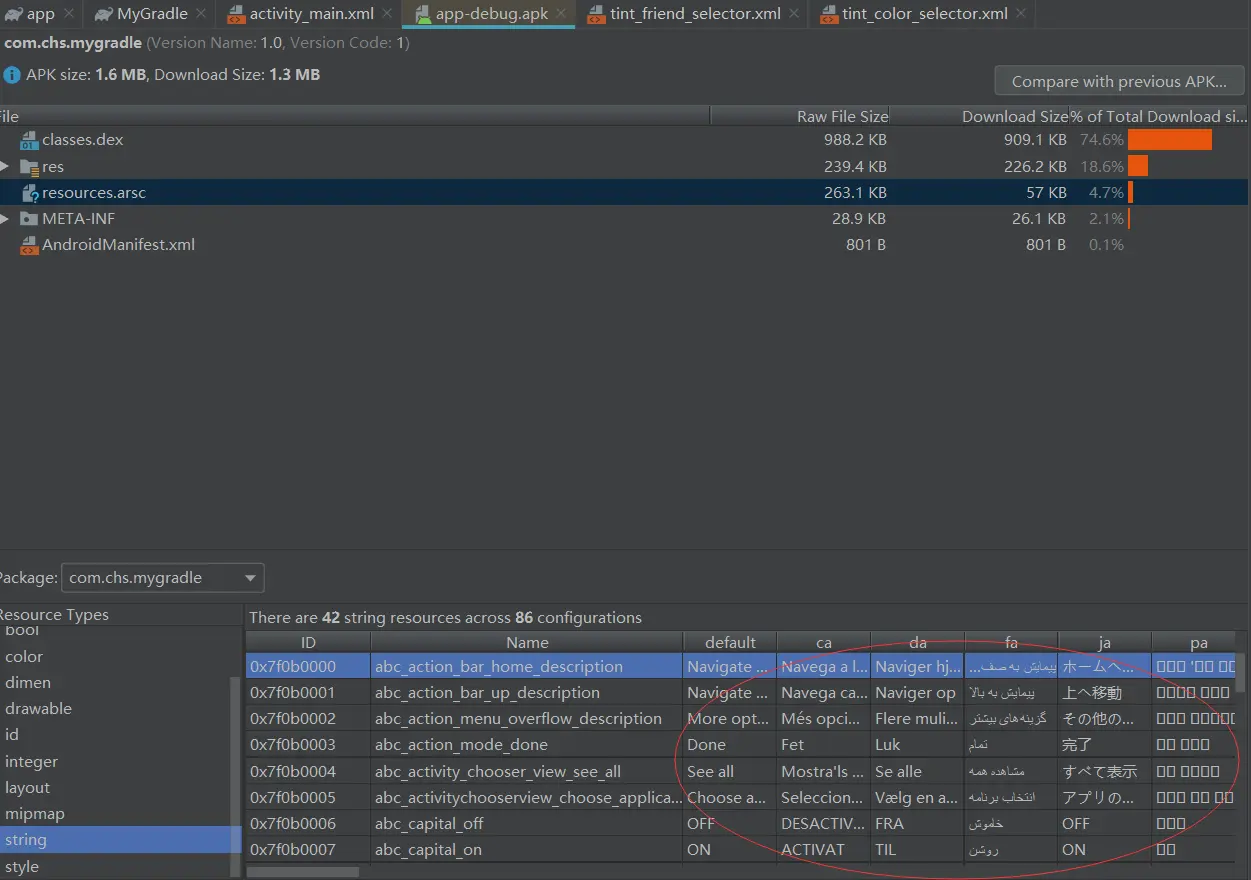Open the Package dropdown com.chs.mygradle

tap(162, 578)
